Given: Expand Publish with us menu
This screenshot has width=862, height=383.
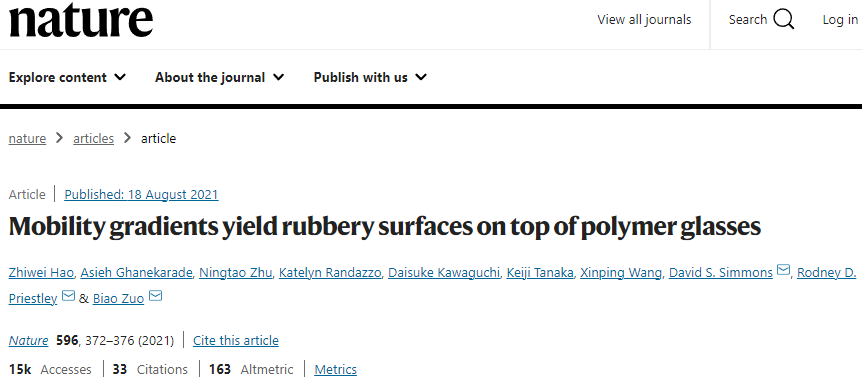Looking at the screenshot, I should coord(370,77).
